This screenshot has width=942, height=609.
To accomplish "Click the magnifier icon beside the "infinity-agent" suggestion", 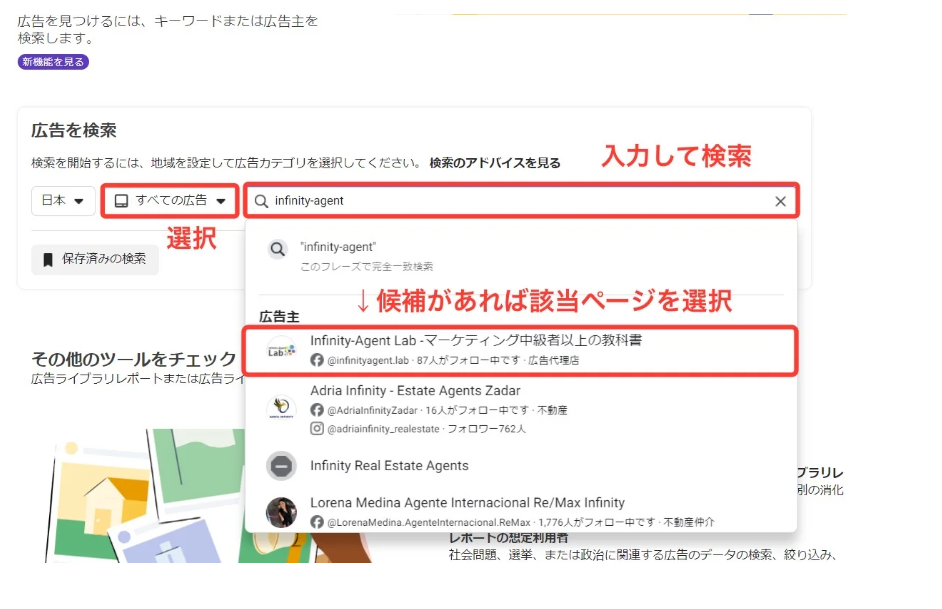I will pyautogui.click(x=278, y=249).
